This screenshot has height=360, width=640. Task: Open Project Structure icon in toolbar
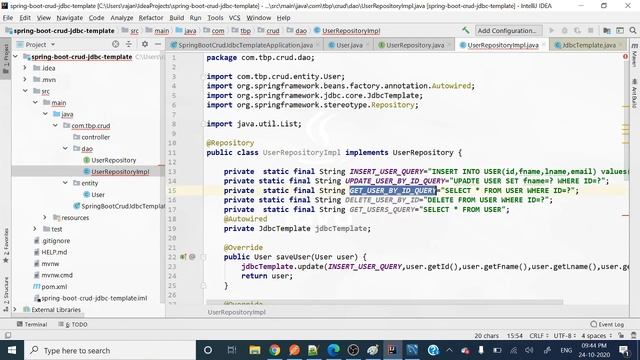pyautogui.click(x=607, y=31)
